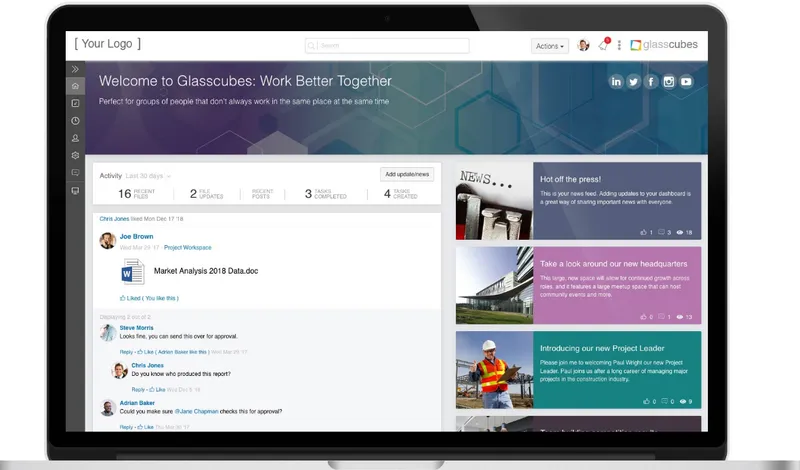Expand the sidebar with the double-chevron icon
This screenshot has width=800, height=470.
click(75, 69)
